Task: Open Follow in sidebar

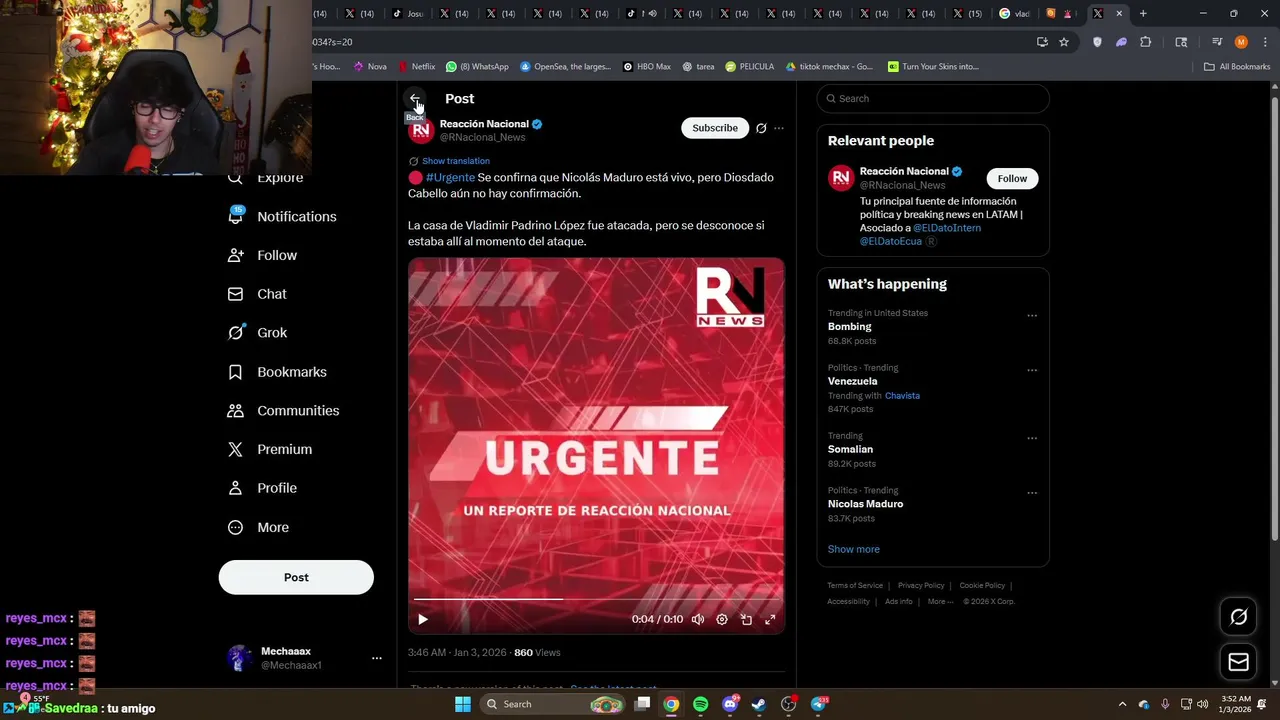Action: [x=263, y=255]
